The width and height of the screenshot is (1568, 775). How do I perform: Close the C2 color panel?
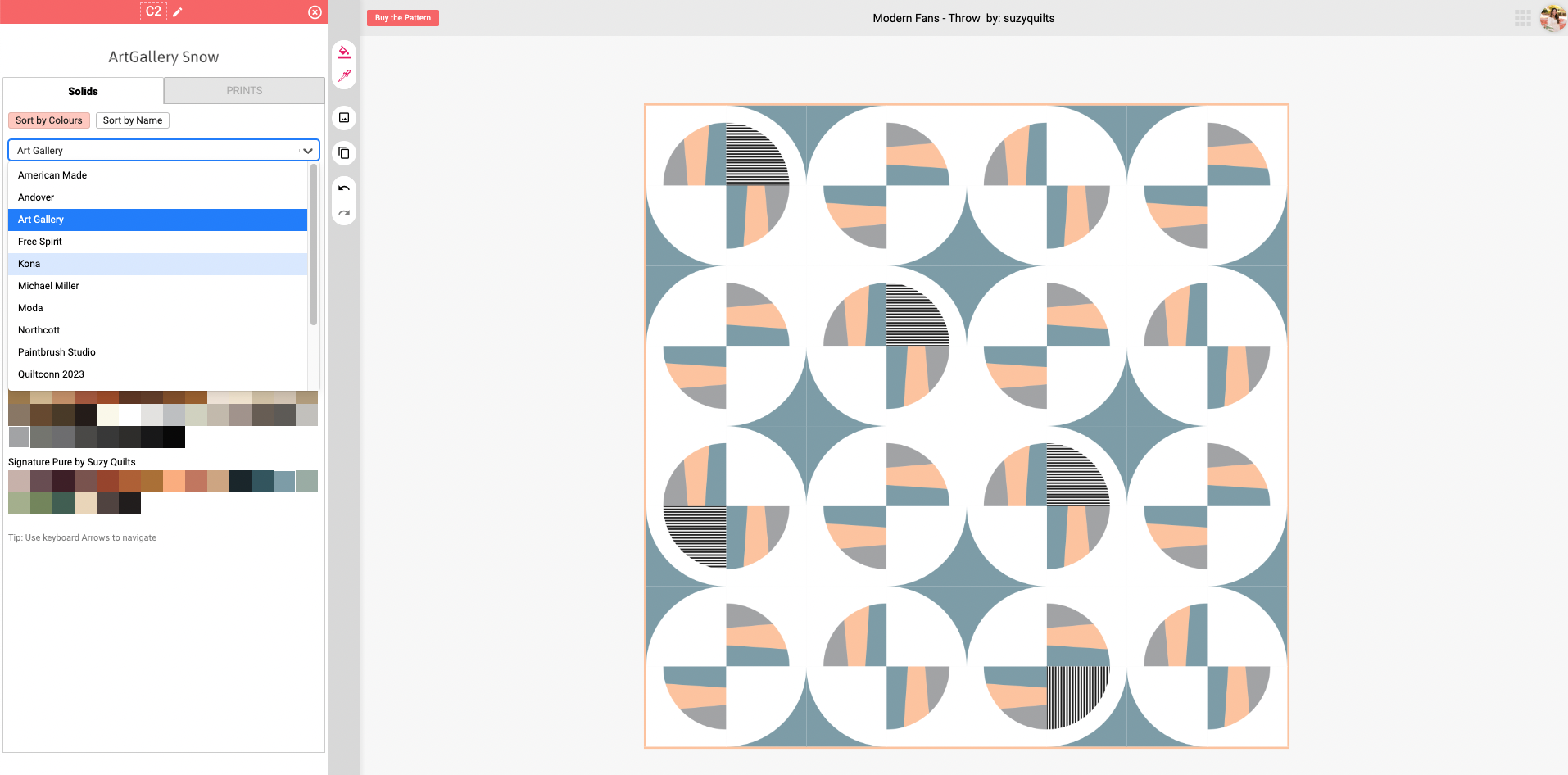pyautogui.click(x=315, y=12)
